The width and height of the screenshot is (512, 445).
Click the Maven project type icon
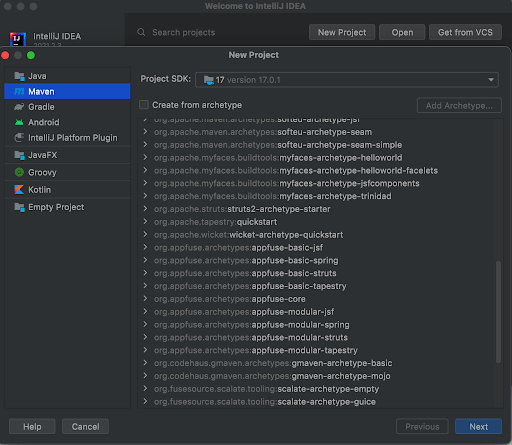19,91
